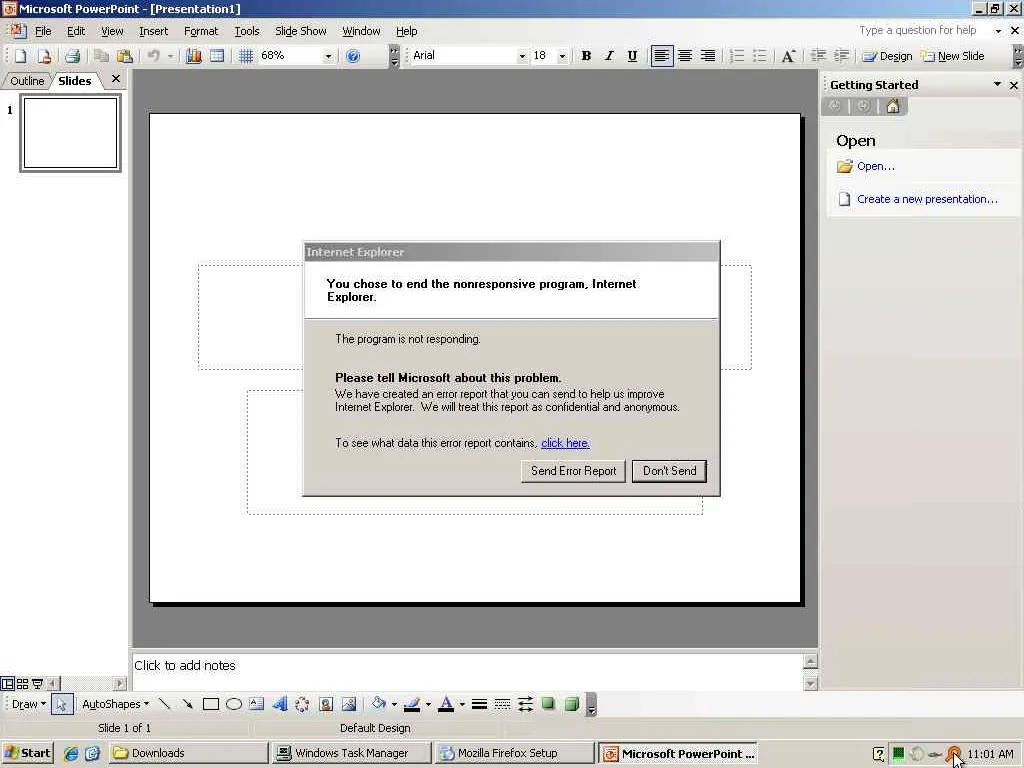Click the Increase Font Size icon
Screen dimensions: 1024x768
pos(788,56)
